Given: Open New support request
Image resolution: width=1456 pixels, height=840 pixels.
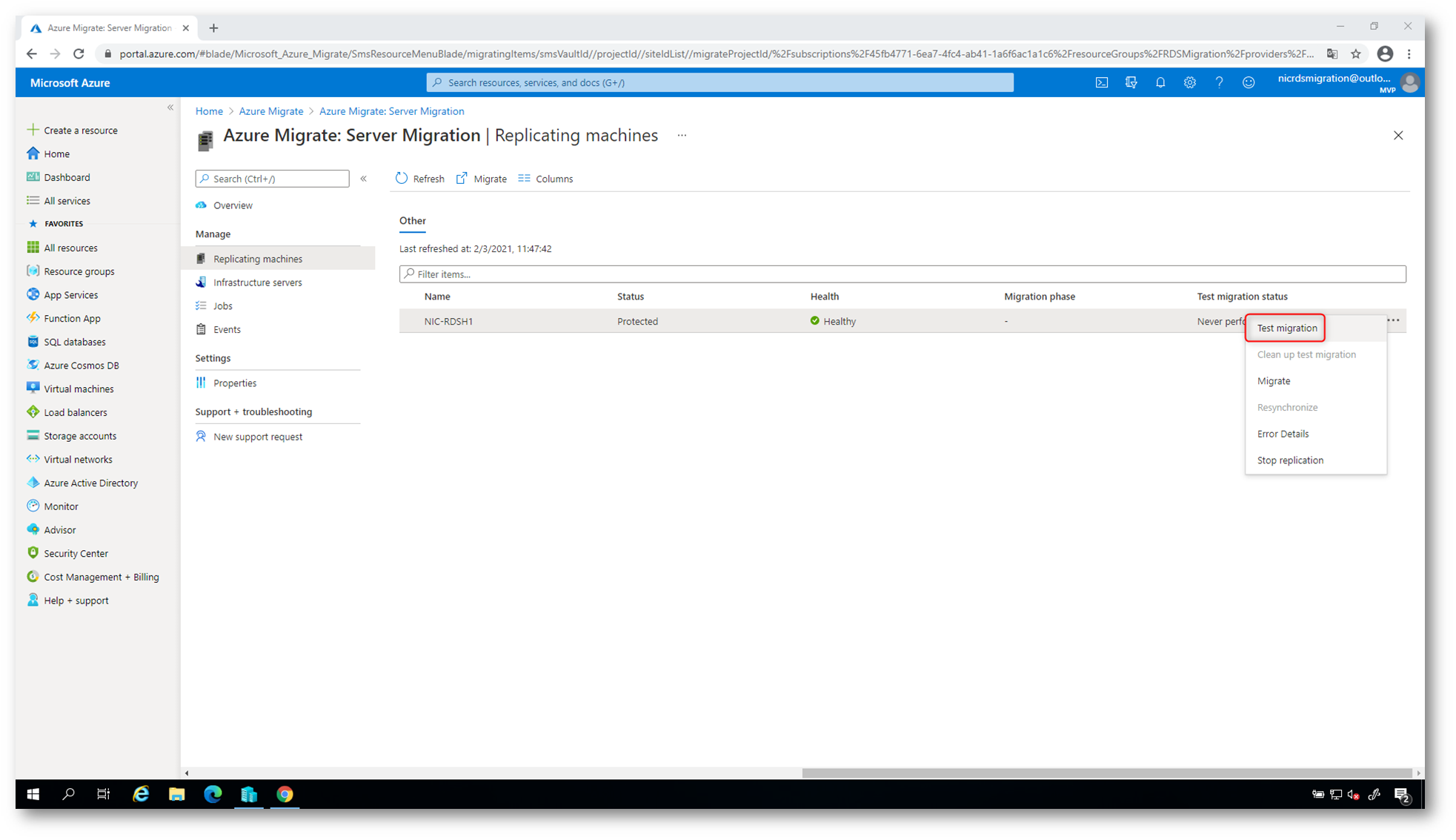Looking at the screenshot, I should 257,437.
